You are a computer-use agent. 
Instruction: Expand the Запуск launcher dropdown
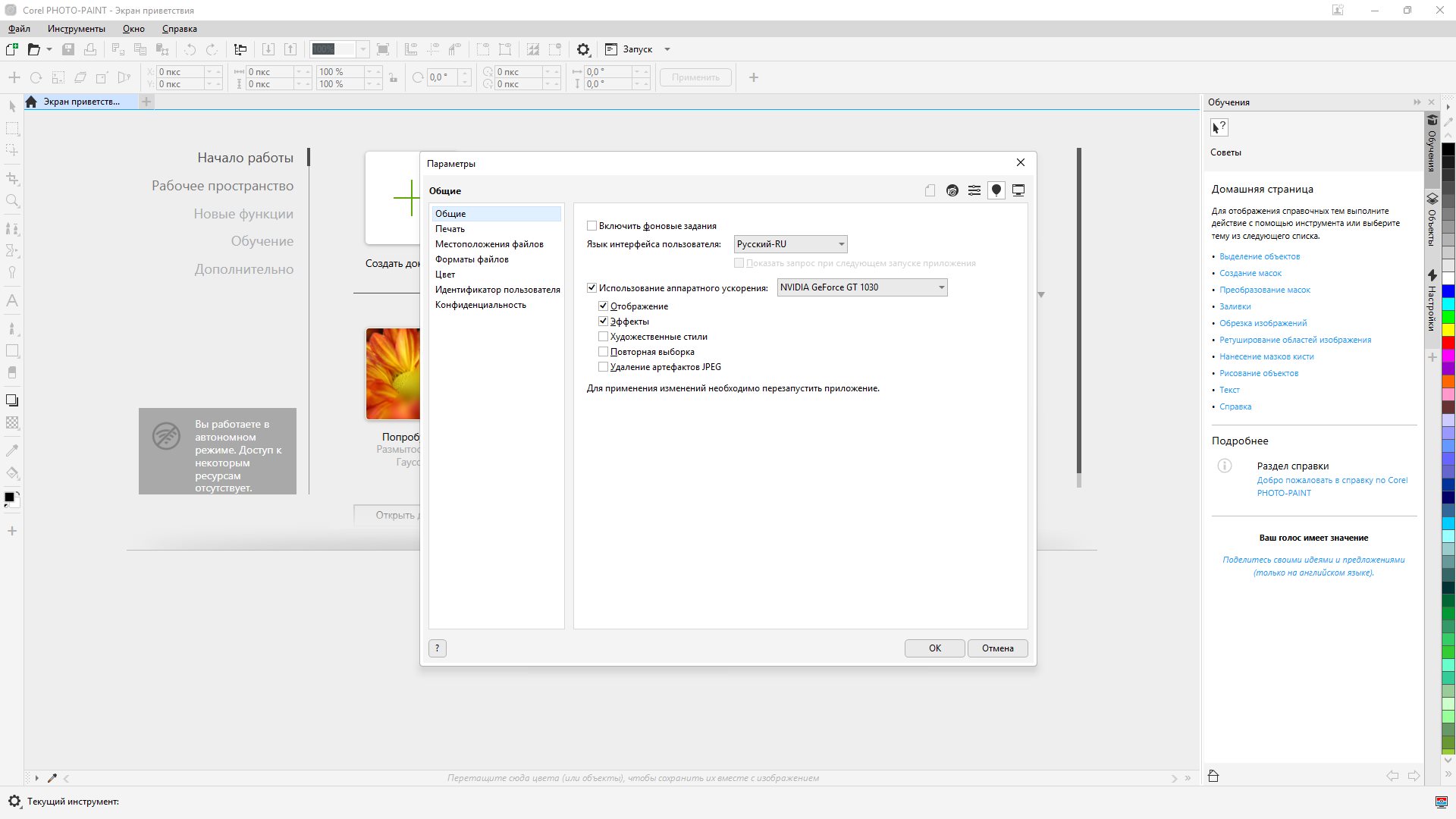(x=667, y=49)
